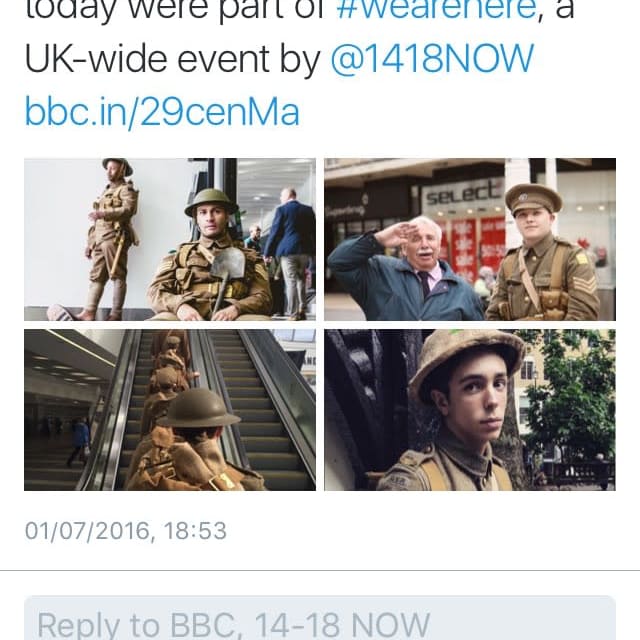Open the young soldier portrait photo

pyautogui.click(x=470, y=410)
